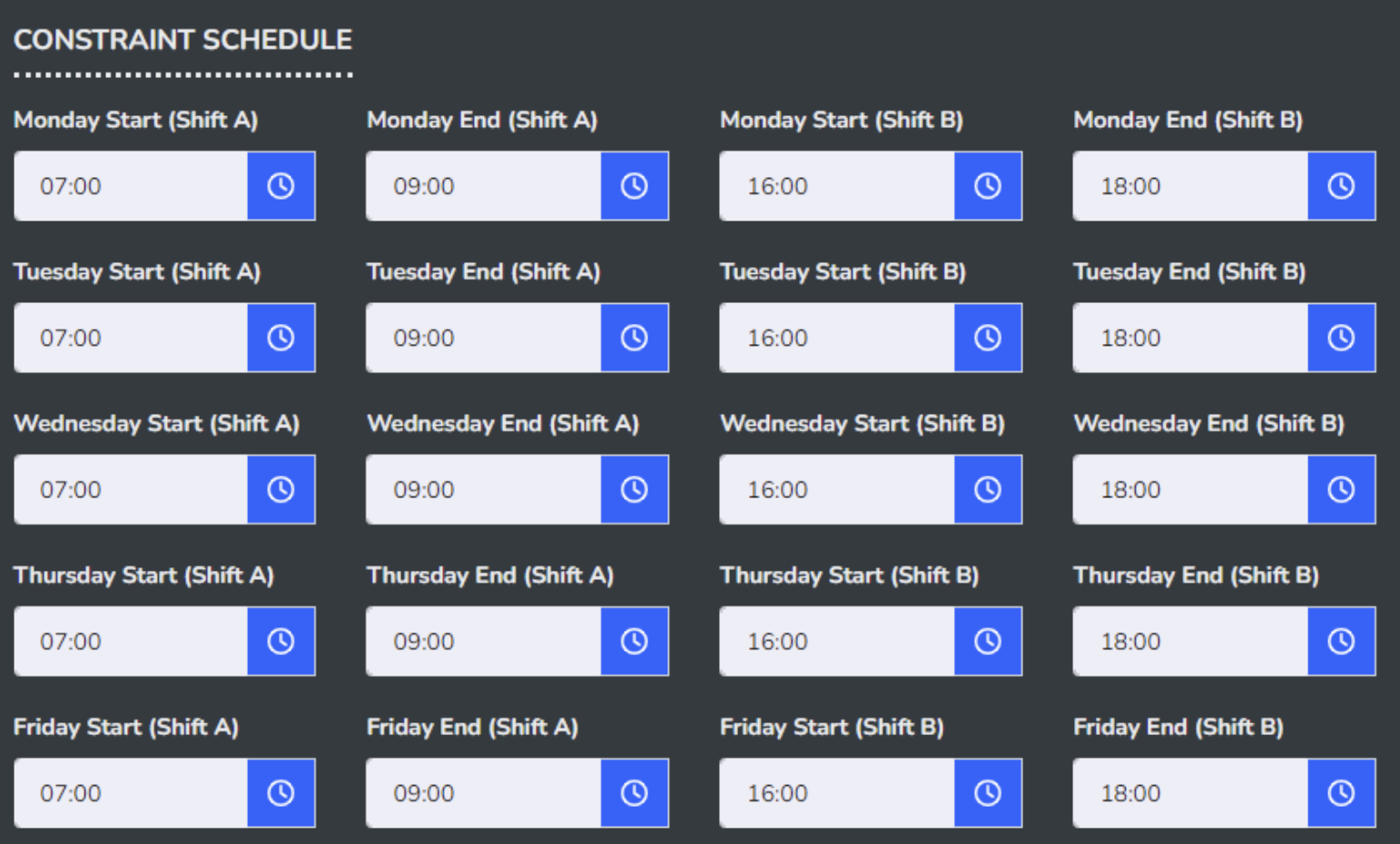Open time picker for Friday End Shift B
The image size is (1400, 844).
click(x=1341, y=793)
